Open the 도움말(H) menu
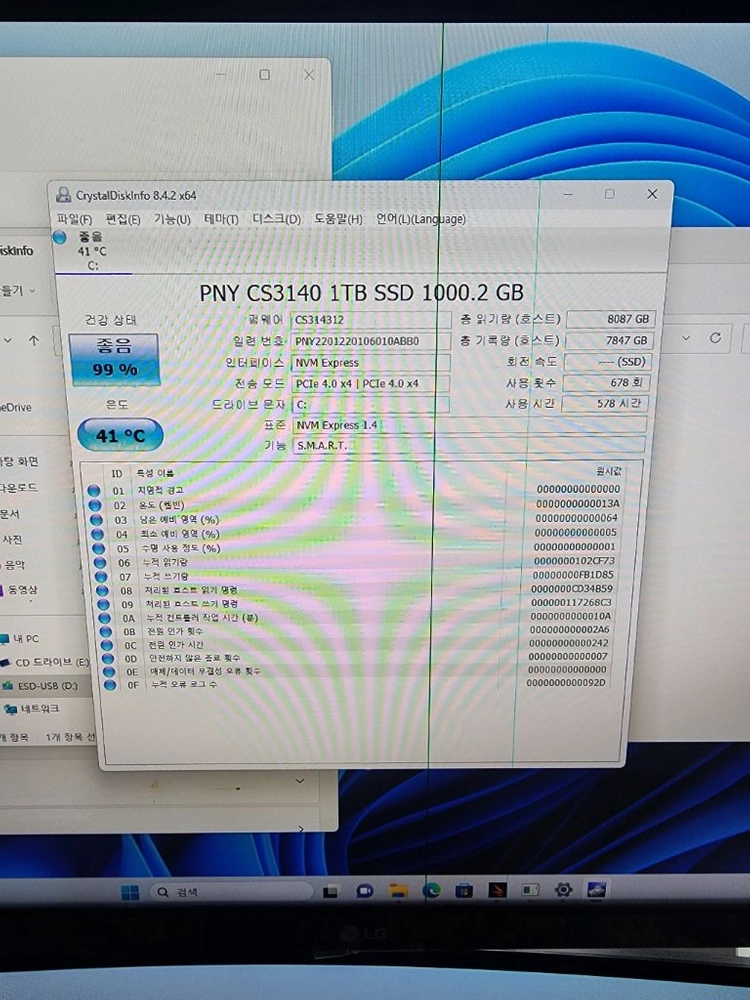Viewport: 750px width, 1000px height. [x=338, y=219]
